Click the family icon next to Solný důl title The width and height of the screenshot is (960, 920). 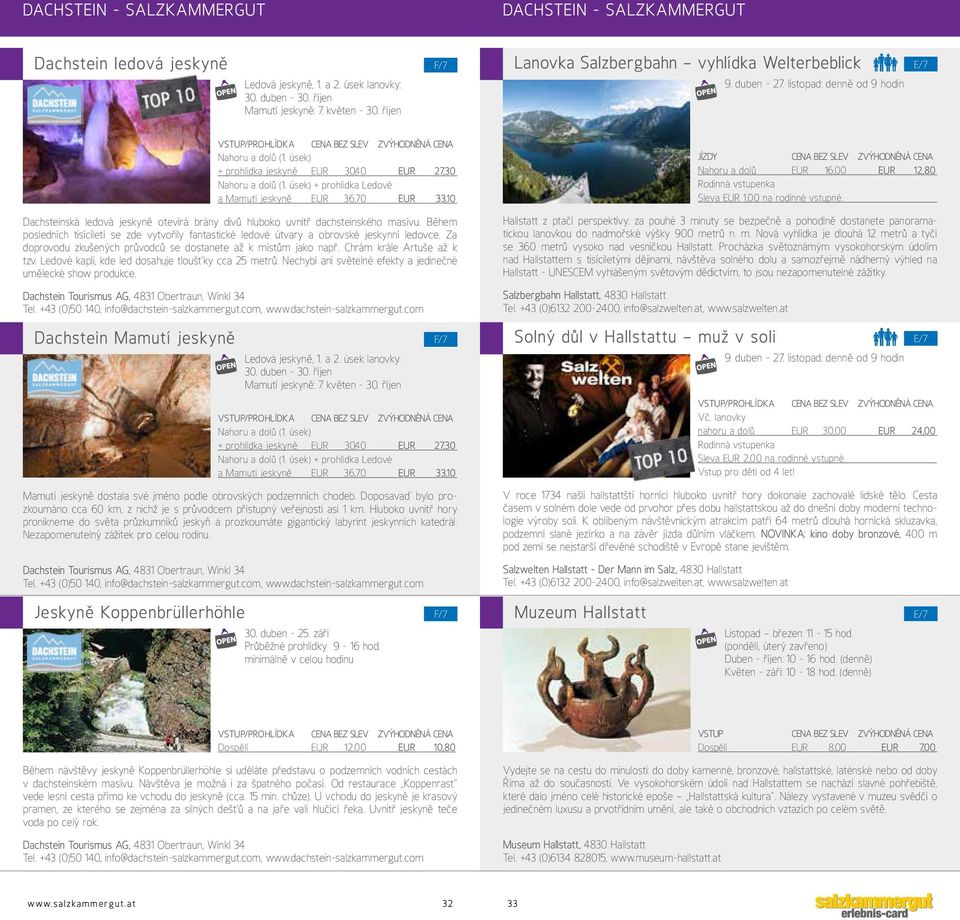coord(885,337)
